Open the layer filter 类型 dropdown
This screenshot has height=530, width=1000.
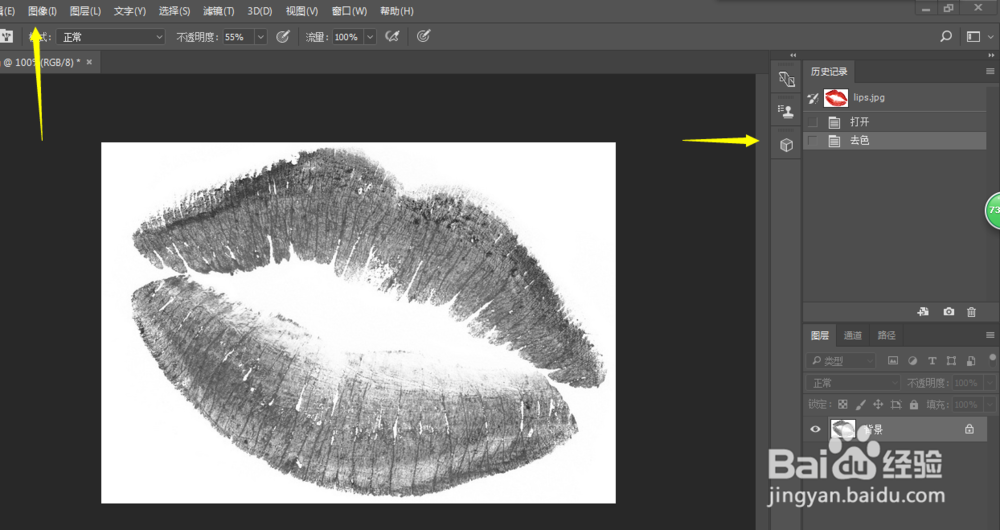click(x=841, y=361)
